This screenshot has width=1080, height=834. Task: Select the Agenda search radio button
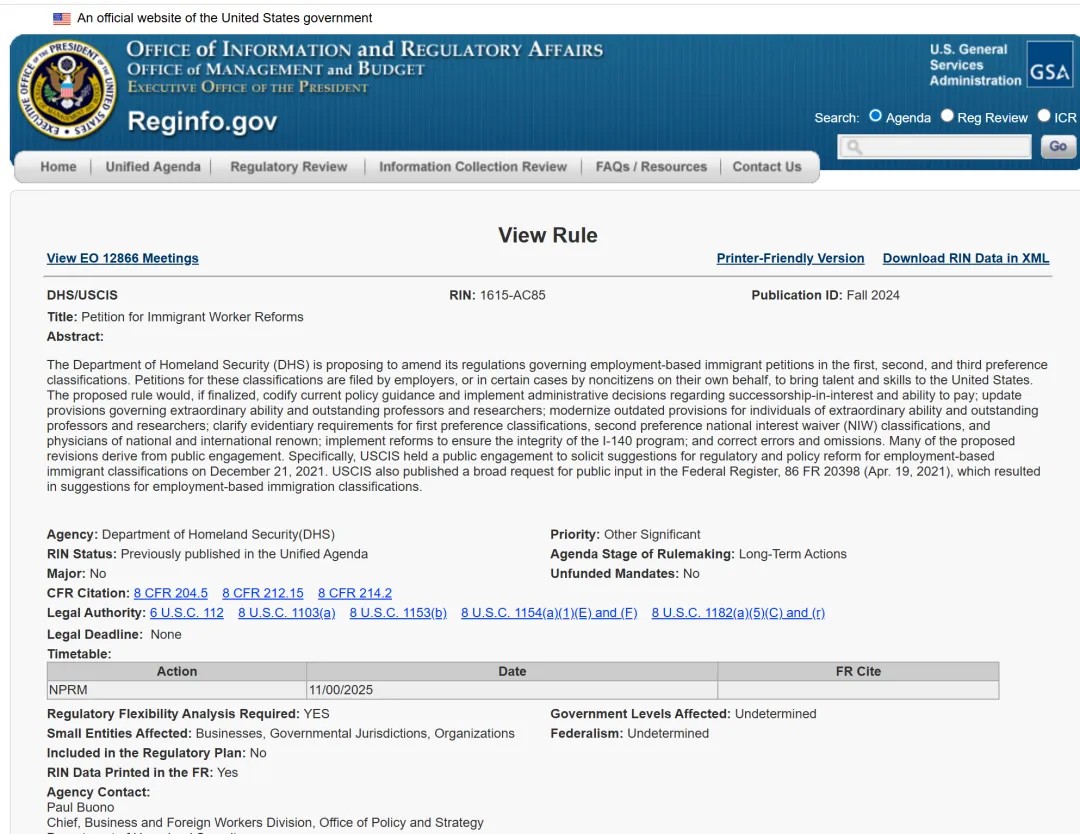pyautogui.click(x=875, y=116)
